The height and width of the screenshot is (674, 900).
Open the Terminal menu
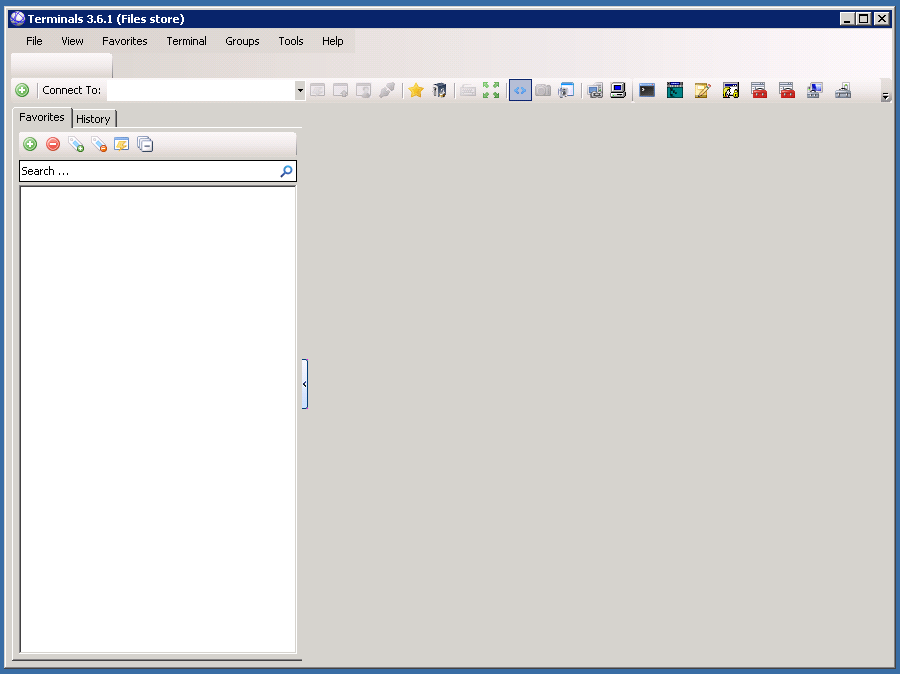click(x=186, y=41)
